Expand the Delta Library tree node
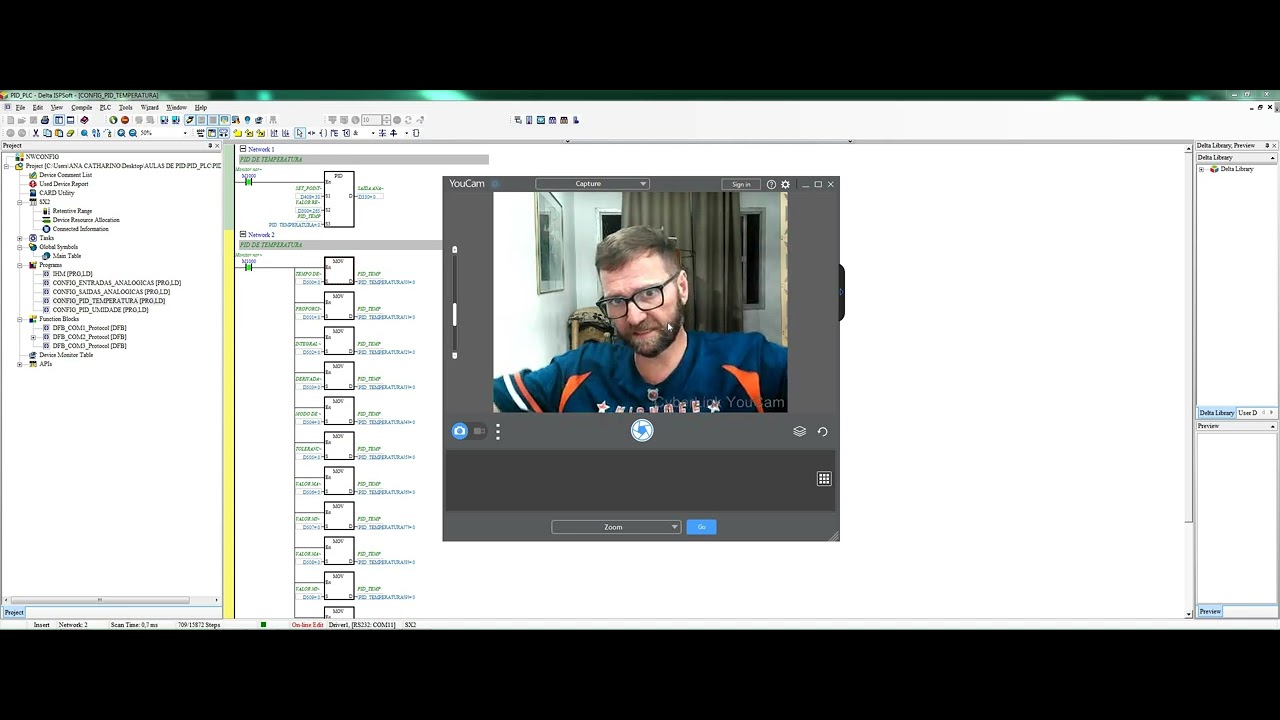Image resolution: width=1280 pixels, height=720 pixels. pyautogui.click(x=1202, y=169)
